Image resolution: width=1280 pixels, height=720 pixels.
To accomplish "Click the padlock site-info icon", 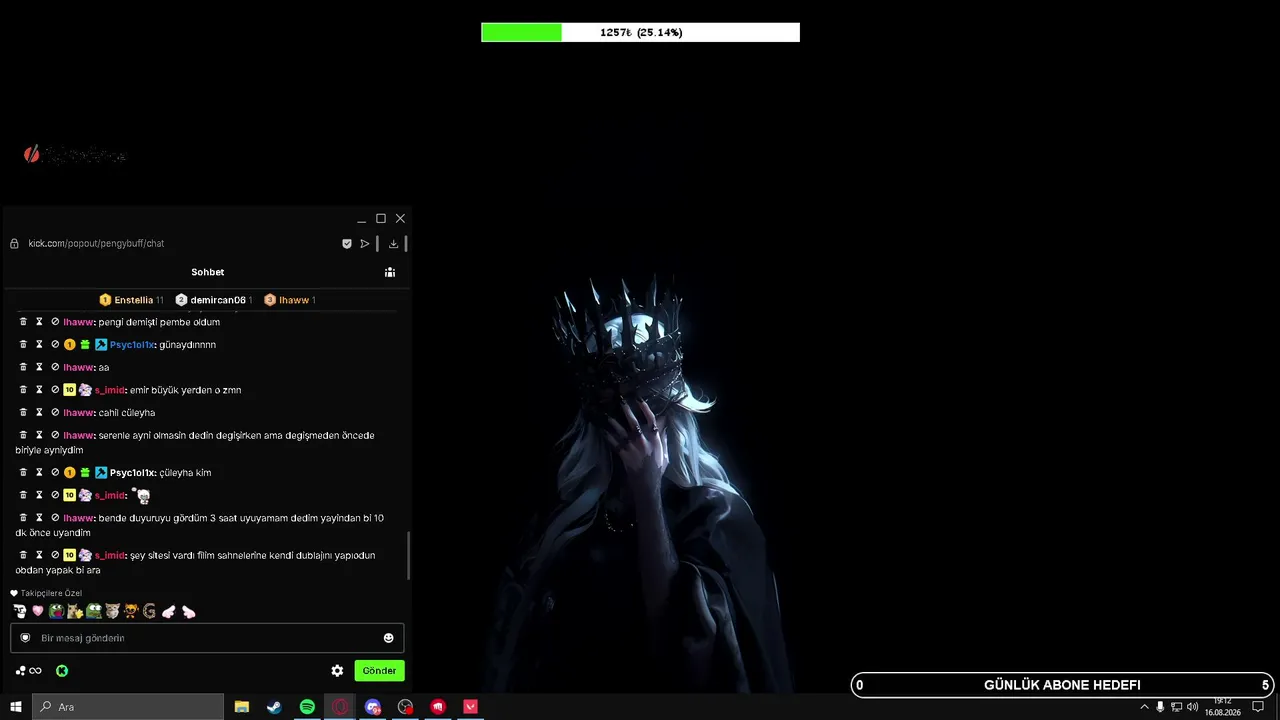I will pyautogui.click(x=14, y=243).
